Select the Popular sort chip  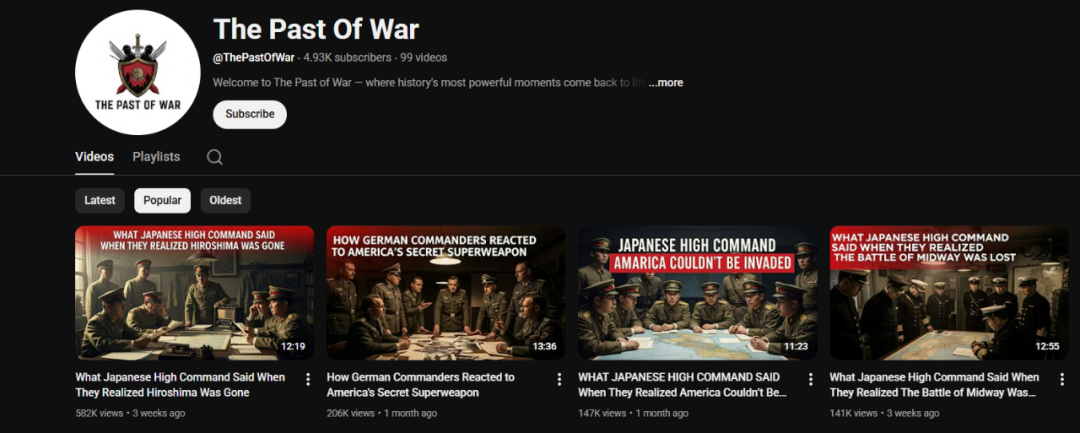(163, 200)
